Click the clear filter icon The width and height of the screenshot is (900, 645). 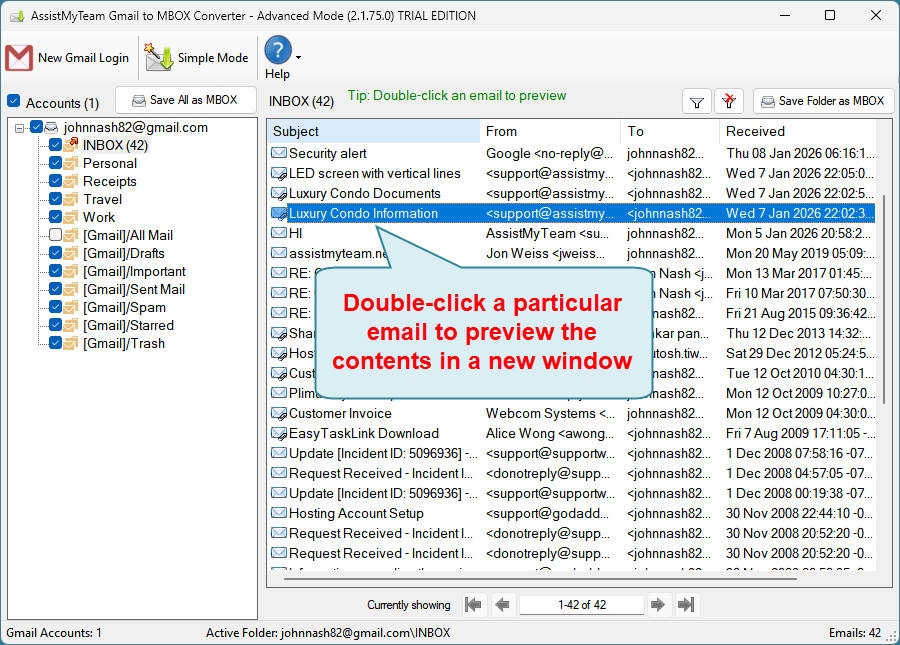click(x=730, y=101)
